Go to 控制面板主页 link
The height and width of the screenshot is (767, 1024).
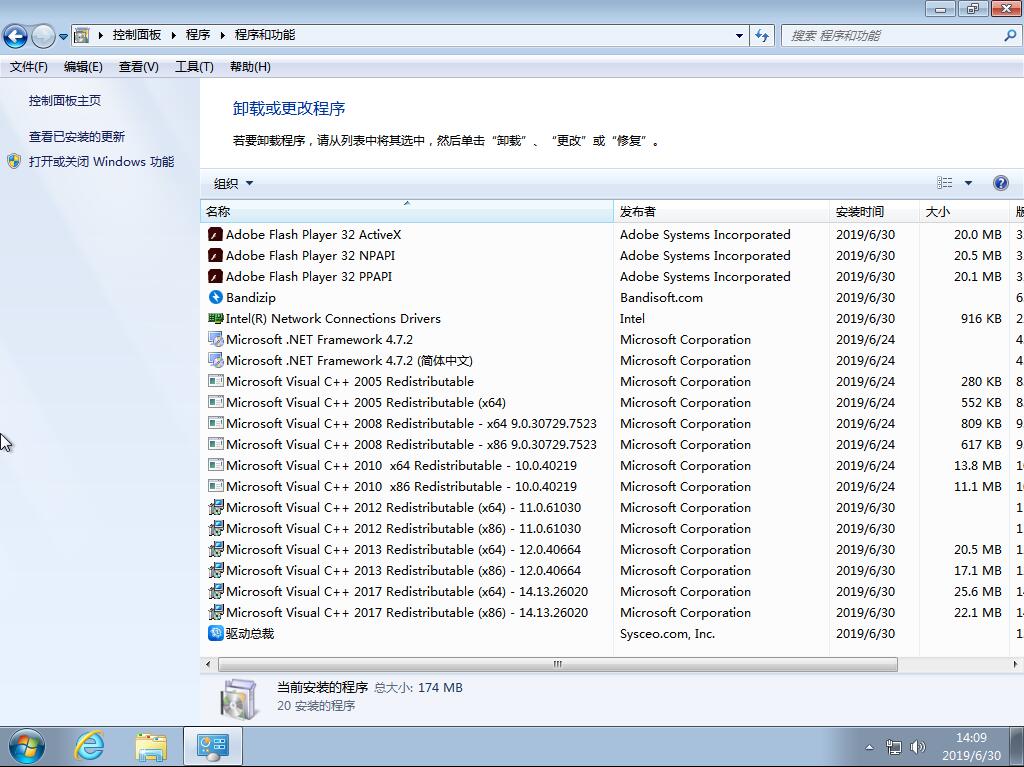(x=65, y=101)
